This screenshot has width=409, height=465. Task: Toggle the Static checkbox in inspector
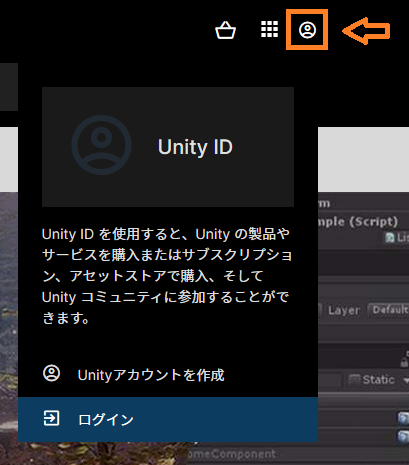coord(354,379)
